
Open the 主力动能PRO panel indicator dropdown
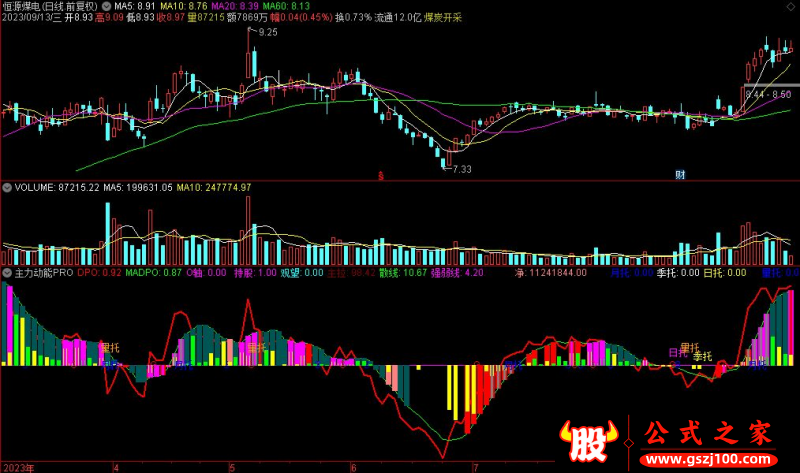7,273
